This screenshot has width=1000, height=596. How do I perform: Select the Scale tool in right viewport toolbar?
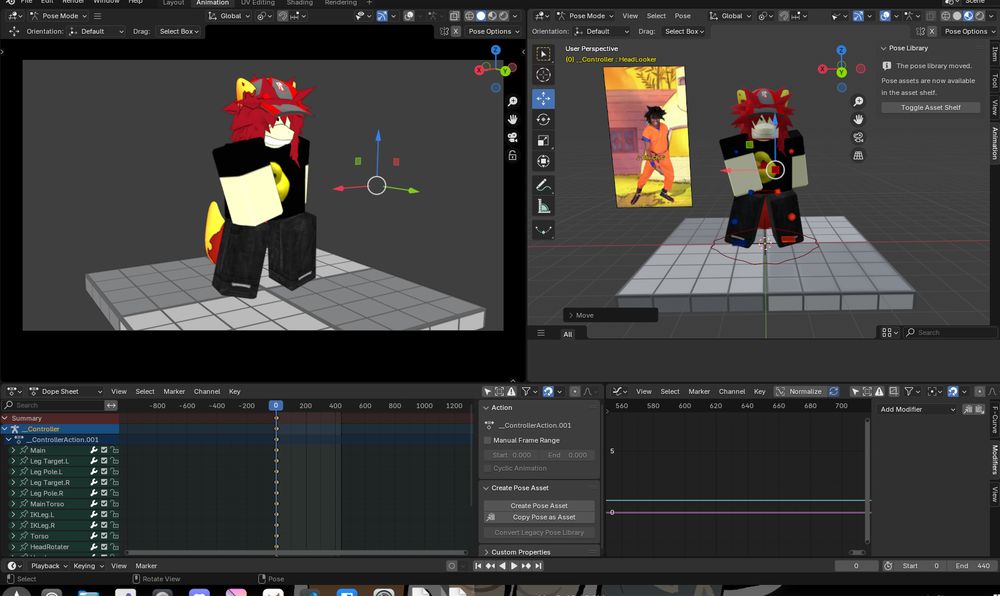point(543,140)
